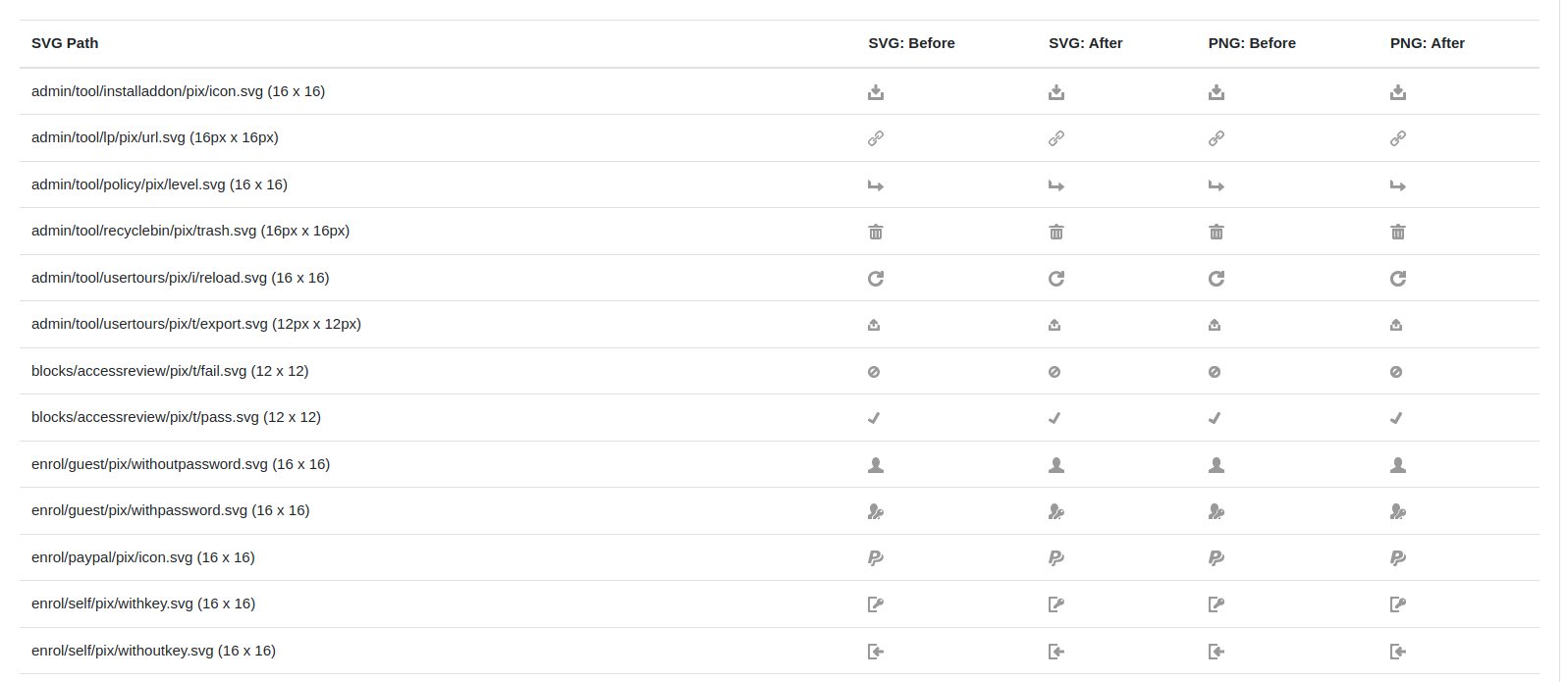Click the level arrow icon under PNG: Before
The width and height of the screenshot is (1568, 682).
pyautogui.click(x=1217, y=185)
